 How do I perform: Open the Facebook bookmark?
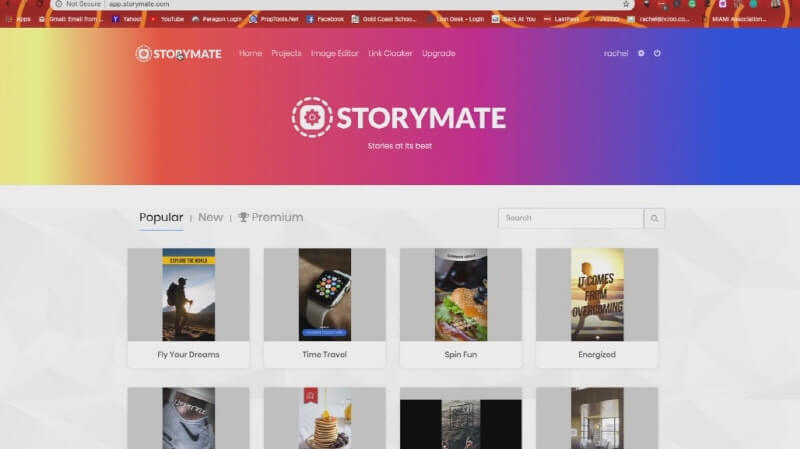[325, 19]
